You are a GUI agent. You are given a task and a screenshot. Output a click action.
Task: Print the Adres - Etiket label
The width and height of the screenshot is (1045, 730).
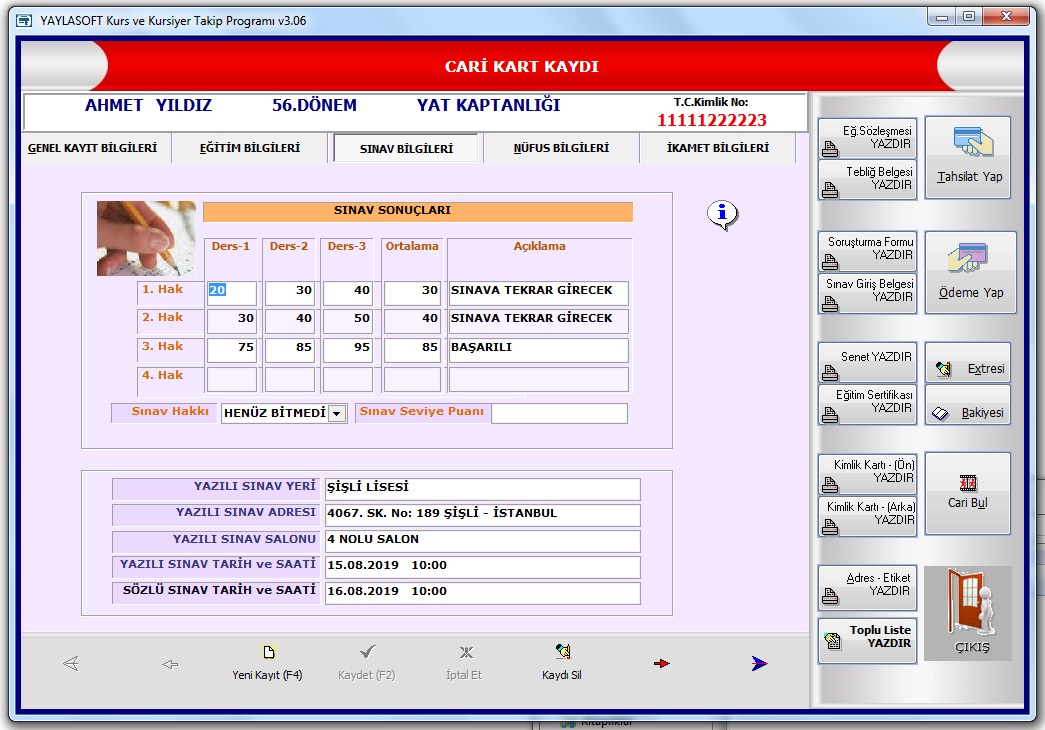click(x=868, y=587)
